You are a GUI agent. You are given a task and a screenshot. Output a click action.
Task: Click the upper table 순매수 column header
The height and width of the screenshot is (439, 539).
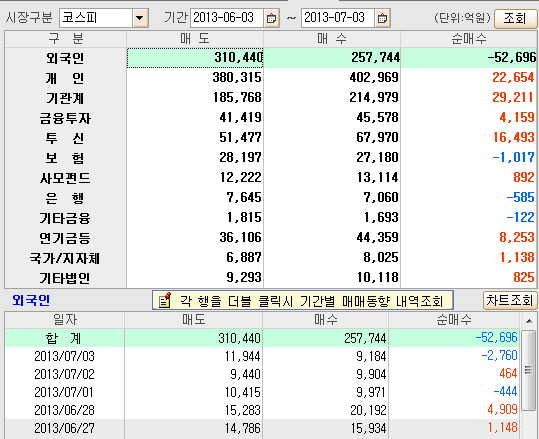point(469,39)
